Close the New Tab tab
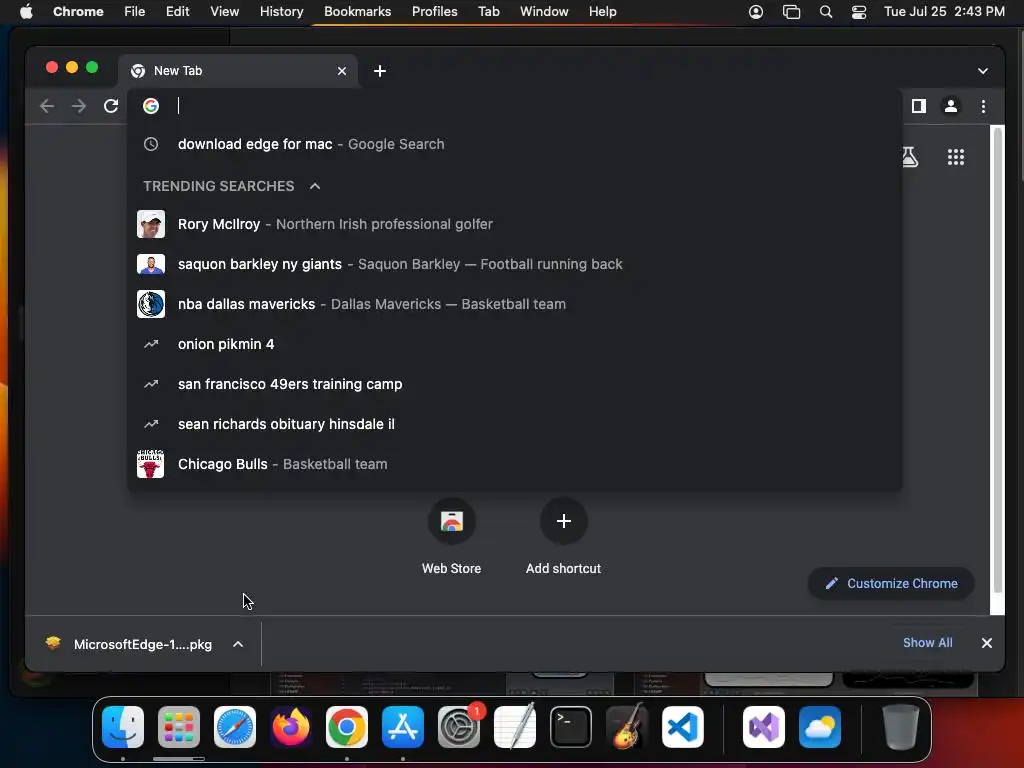 [x=342, y=71]
